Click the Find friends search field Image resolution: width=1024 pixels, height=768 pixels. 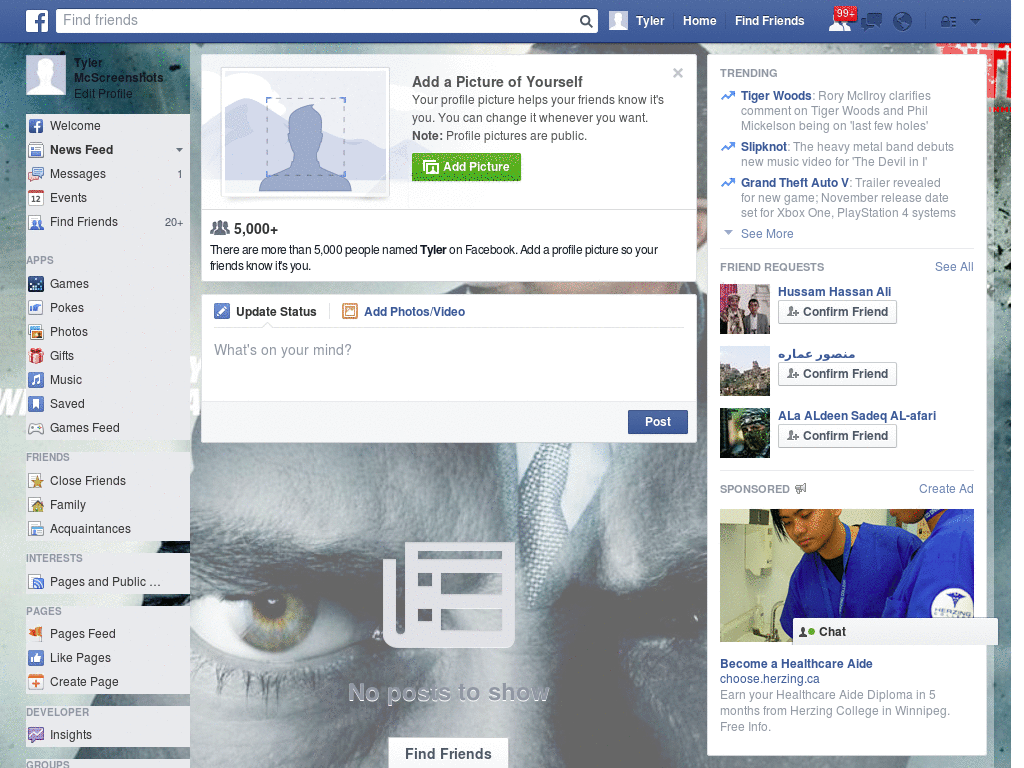tap(317, 21)
